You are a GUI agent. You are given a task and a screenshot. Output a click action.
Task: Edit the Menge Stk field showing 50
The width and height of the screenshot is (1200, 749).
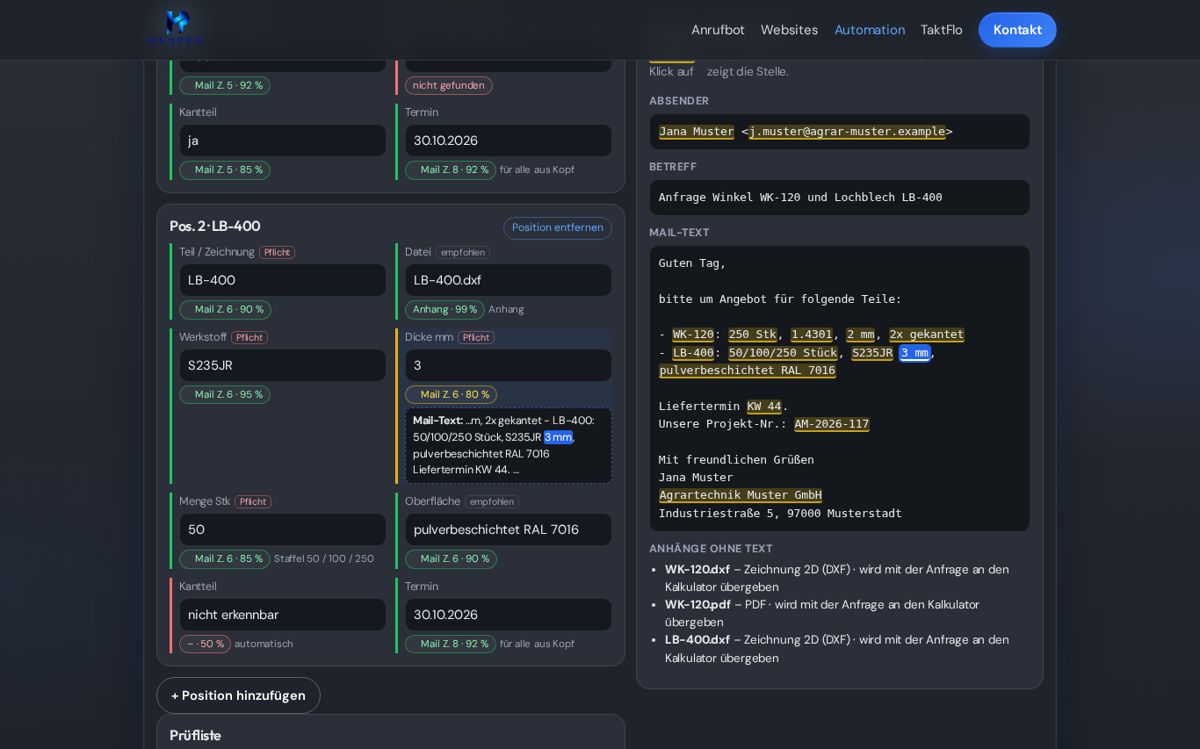(282, 529)
